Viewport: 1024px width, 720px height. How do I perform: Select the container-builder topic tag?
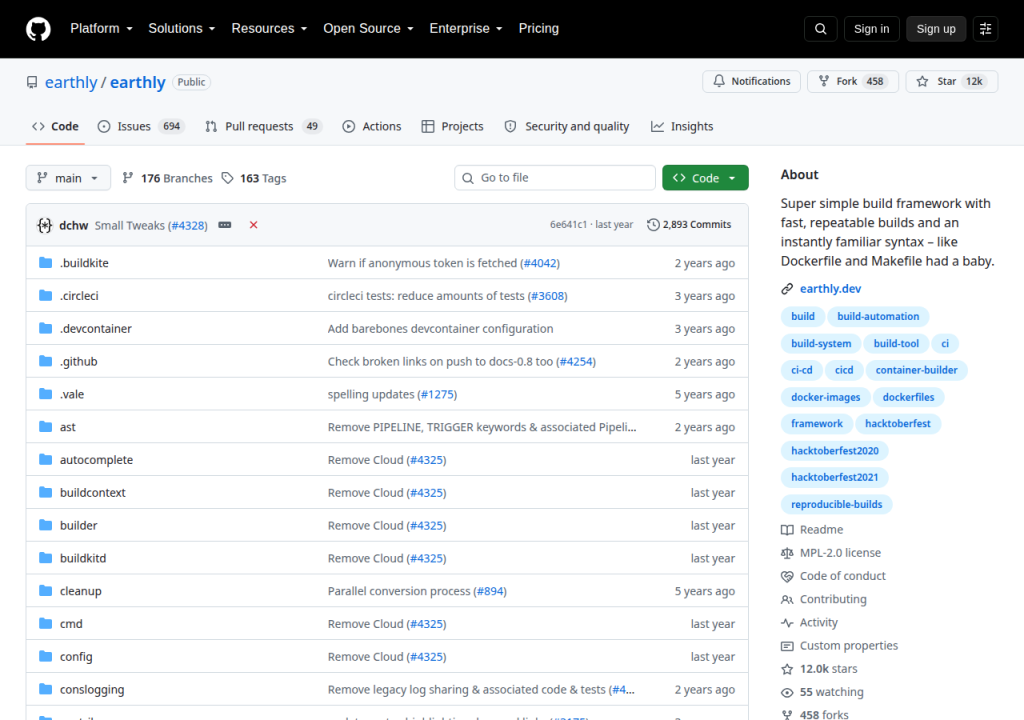[916, 370]
